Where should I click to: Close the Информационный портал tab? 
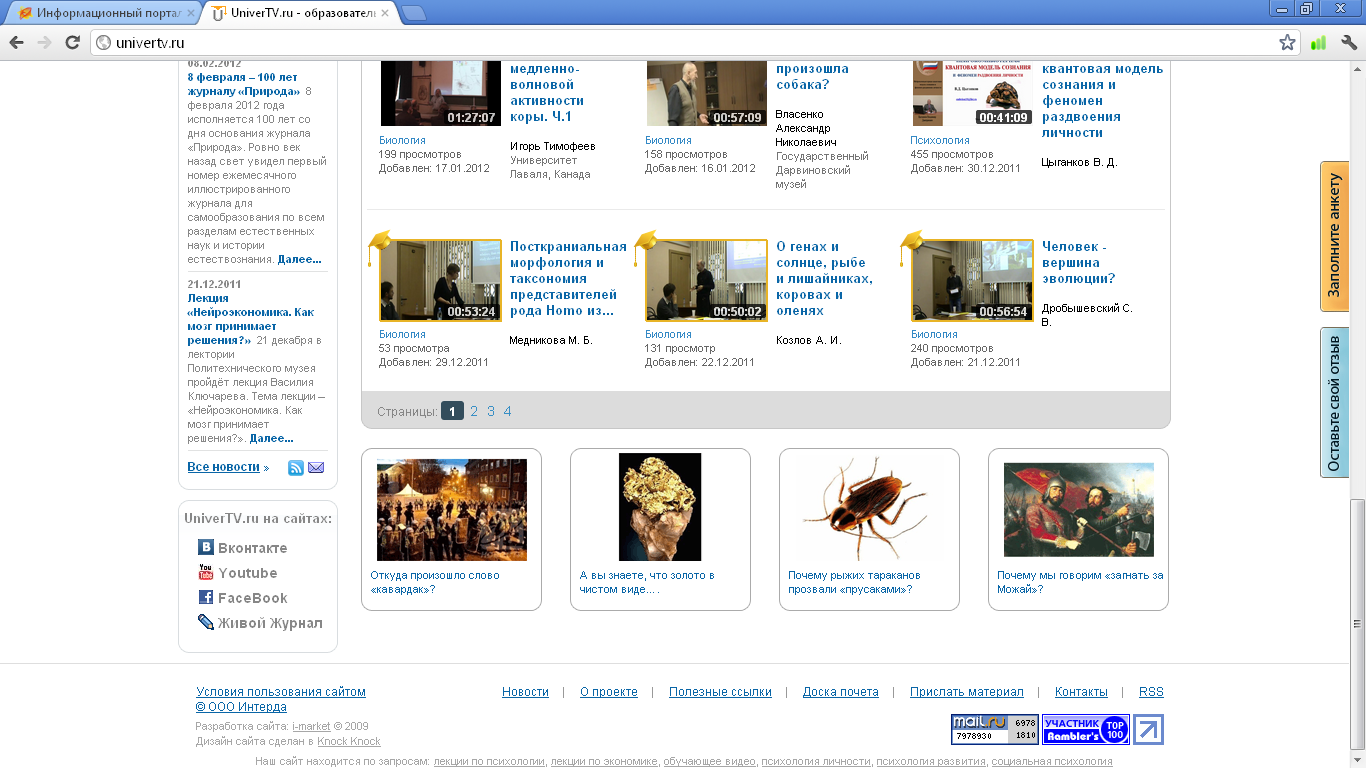(190, 13)
